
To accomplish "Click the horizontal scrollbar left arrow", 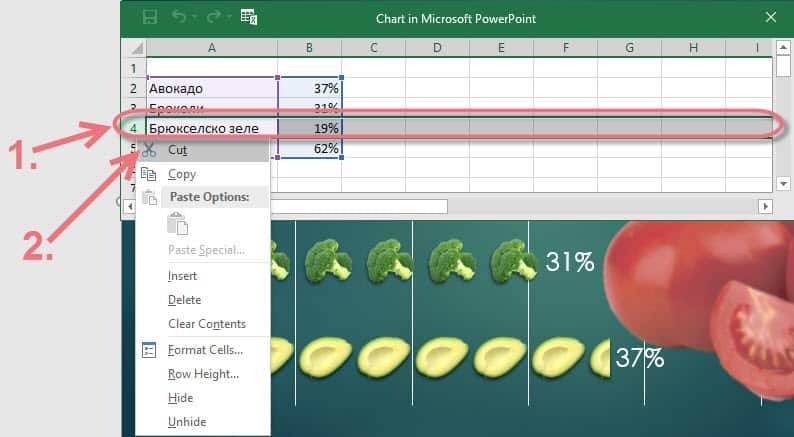I will coord(130,206).
